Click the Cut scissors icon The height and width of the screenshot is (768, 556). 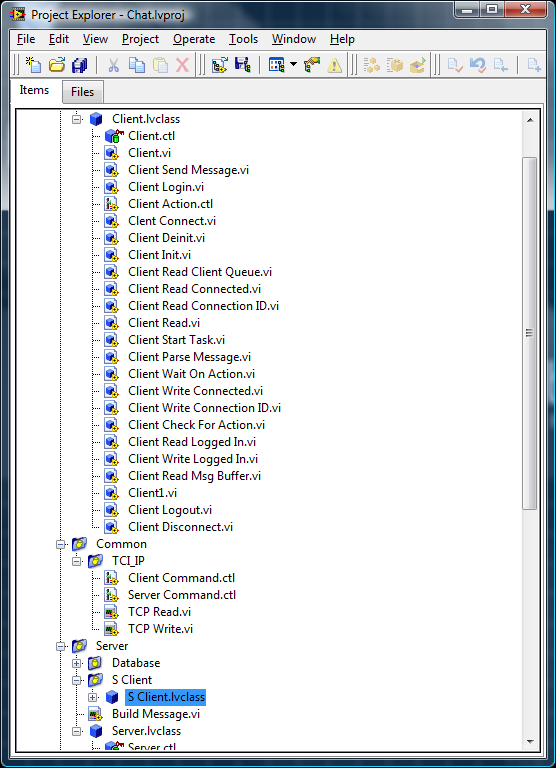click(114, 65)
